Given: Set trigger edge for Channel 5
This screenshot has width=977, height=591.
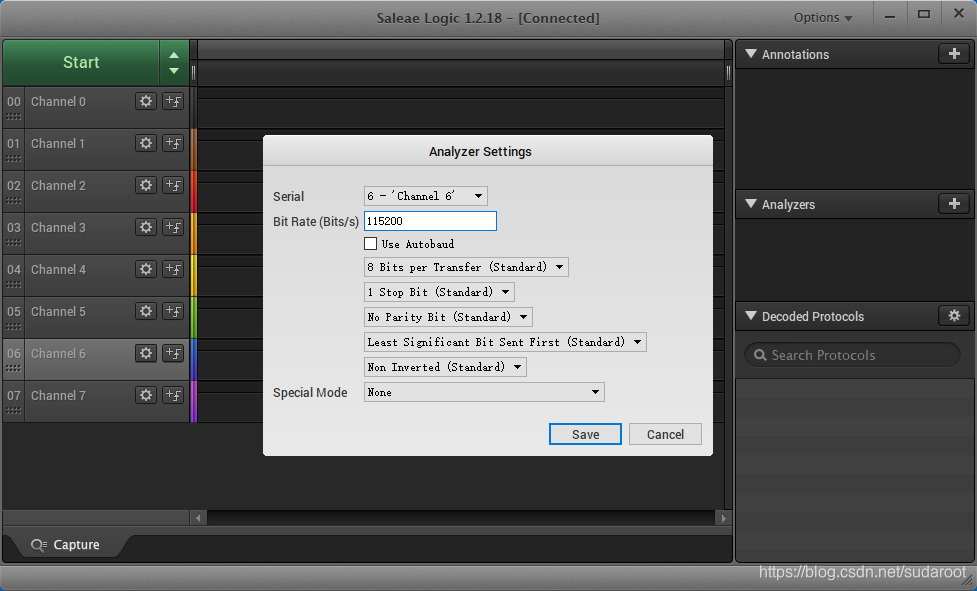Looking at the screenshot, I should pyautogui.click(x=173, y=311).
